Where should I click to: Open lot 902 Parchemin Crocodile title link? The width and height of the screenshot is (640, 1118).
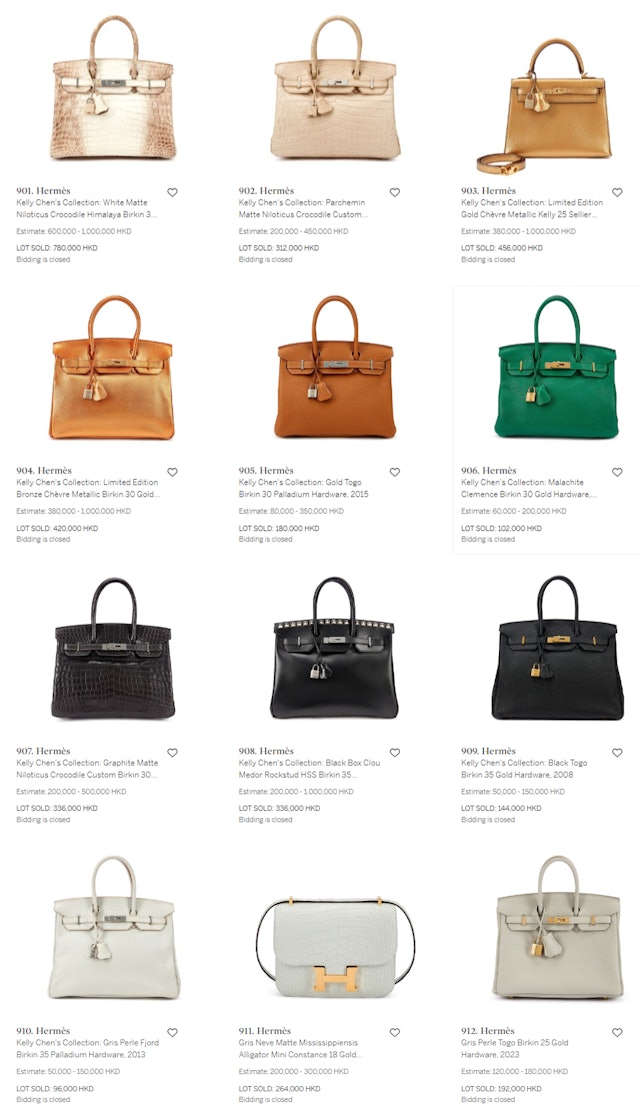point(303,208)
